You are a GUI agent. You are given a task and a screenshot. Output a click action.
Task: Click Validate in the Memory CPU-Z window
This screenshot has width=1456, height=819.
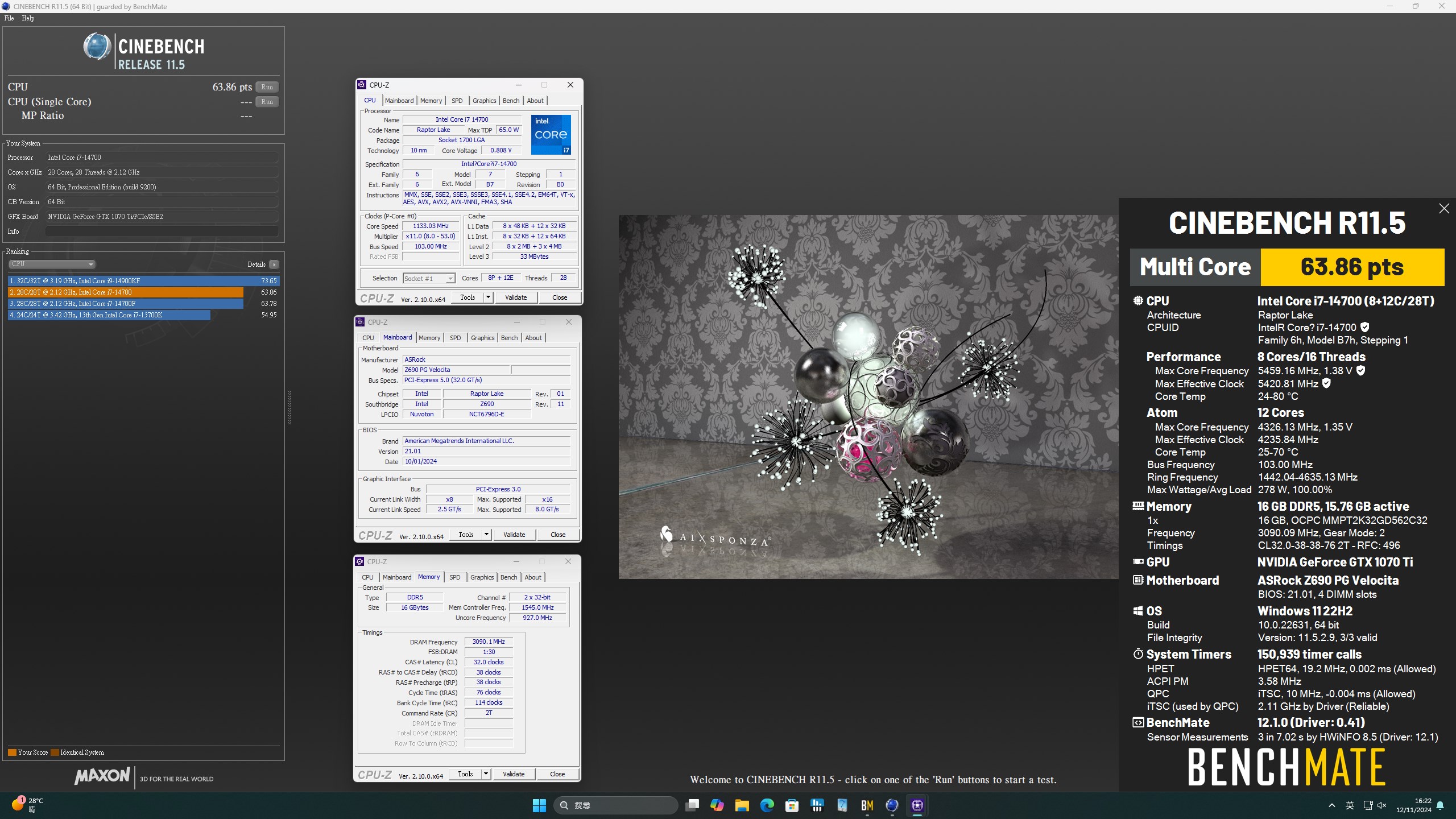(x=514, y=774)
